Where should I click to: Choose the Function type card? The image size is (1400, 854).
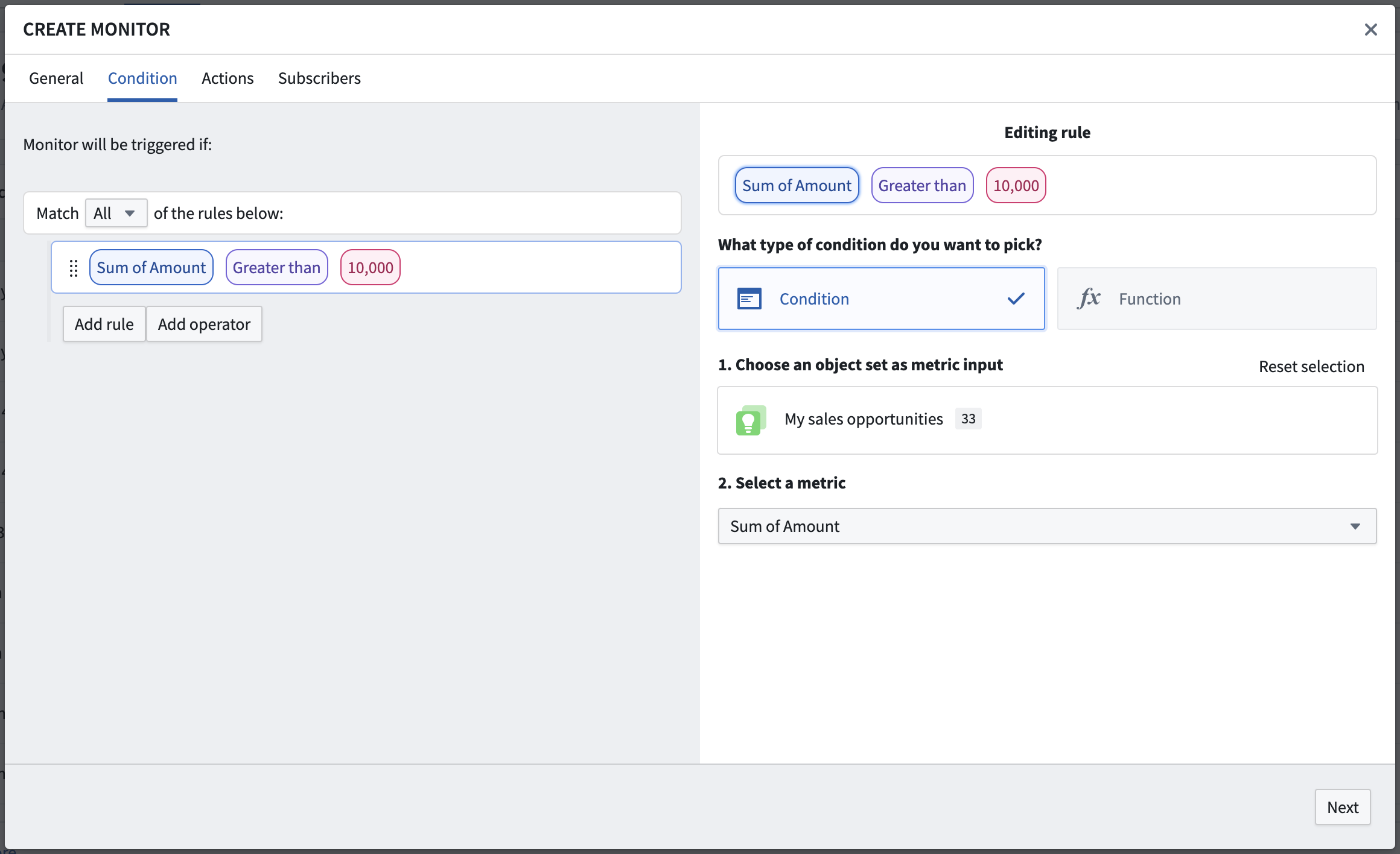[1217, 299]
